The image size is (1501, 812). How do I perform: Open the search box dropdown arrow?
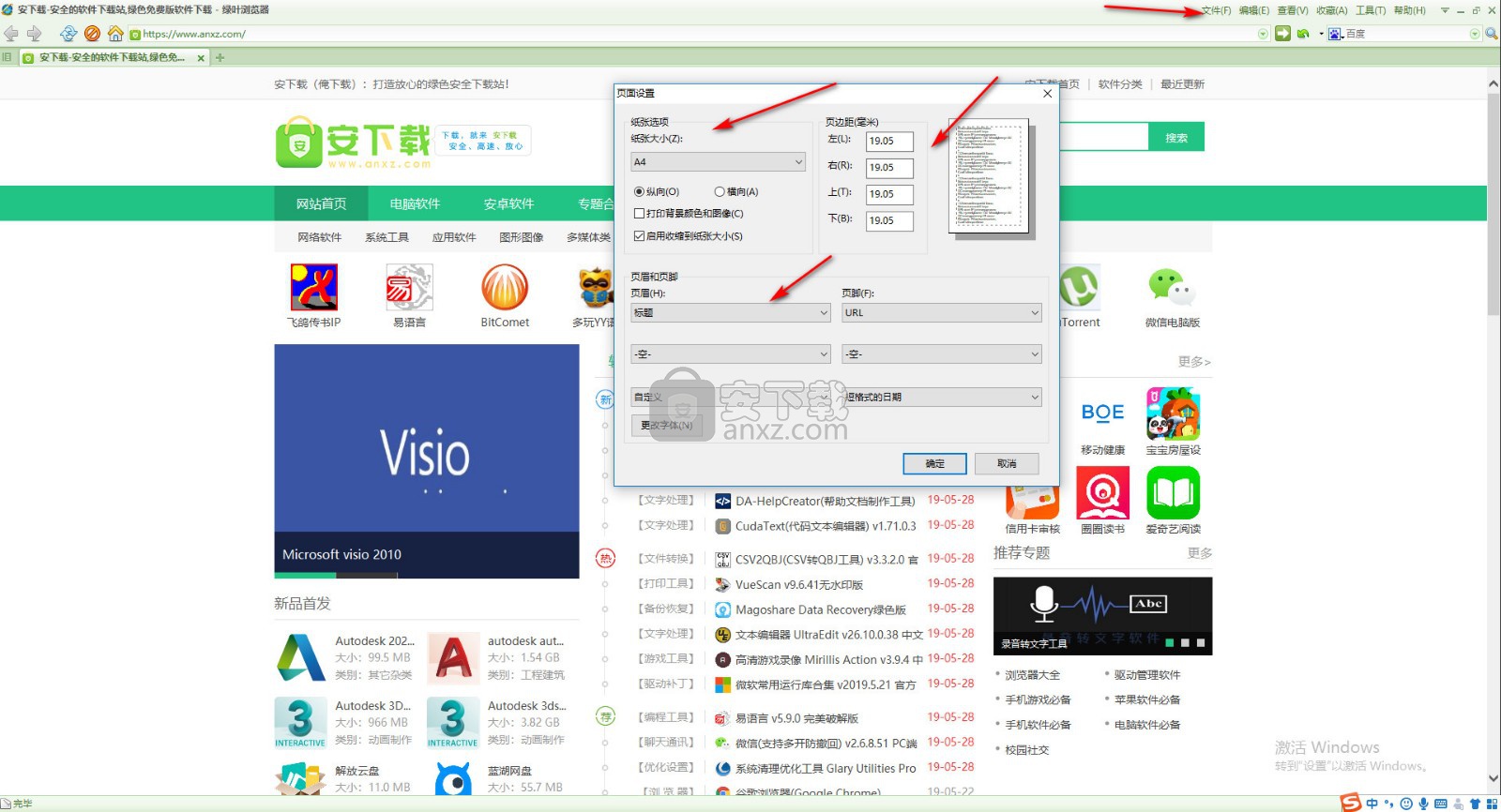tap(1475, 34)
